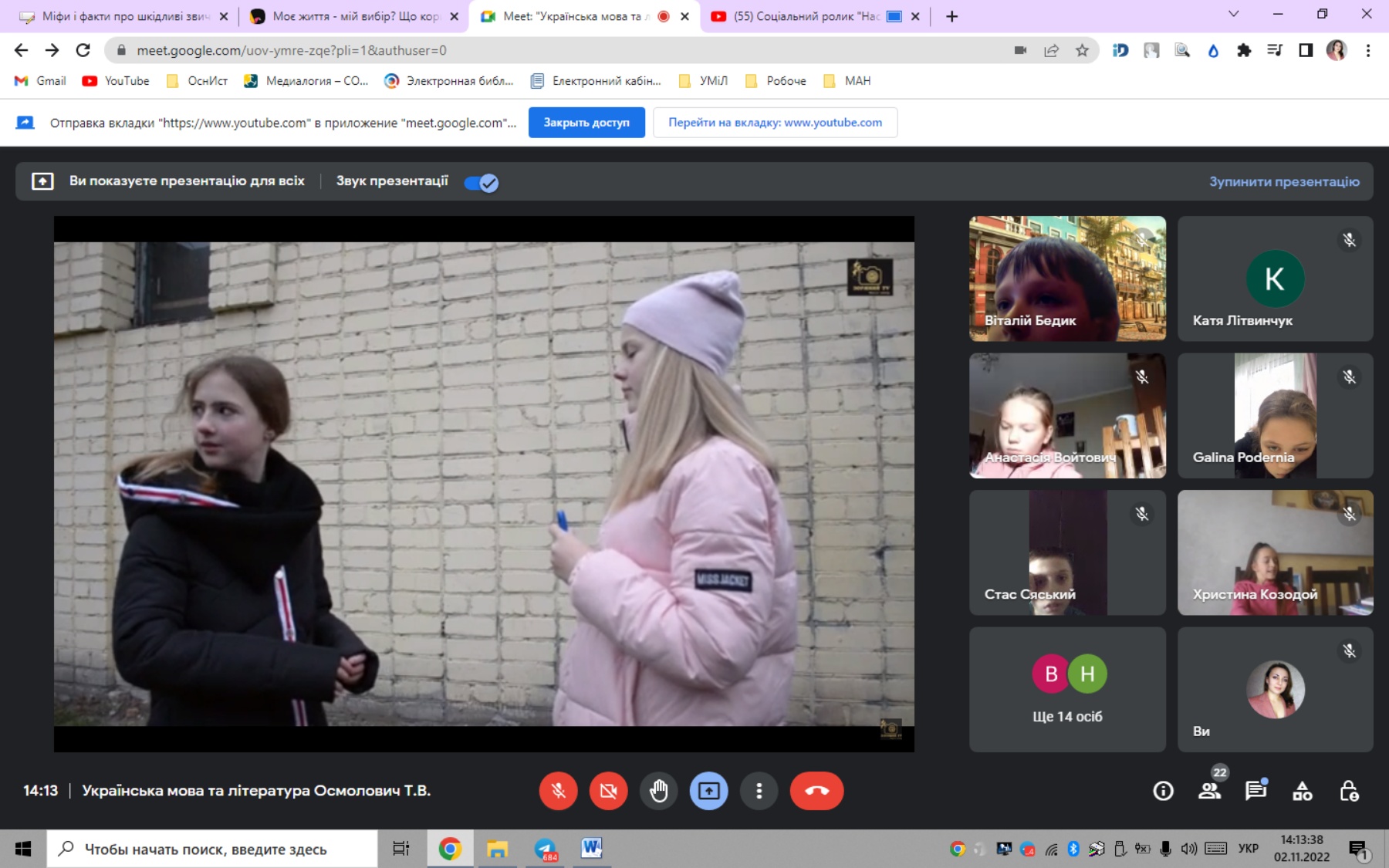Click the raise hand icon
Screen dimensions: 1389x868
pyautogui.click(x=658, y=791)
